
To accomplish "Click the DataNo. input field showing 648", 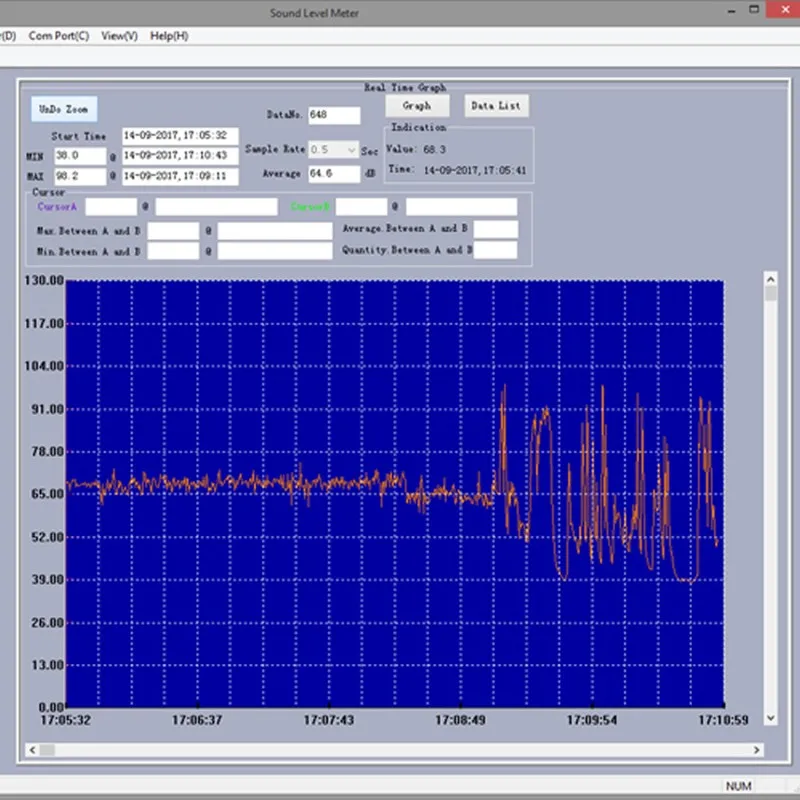I will pos(334,114).
